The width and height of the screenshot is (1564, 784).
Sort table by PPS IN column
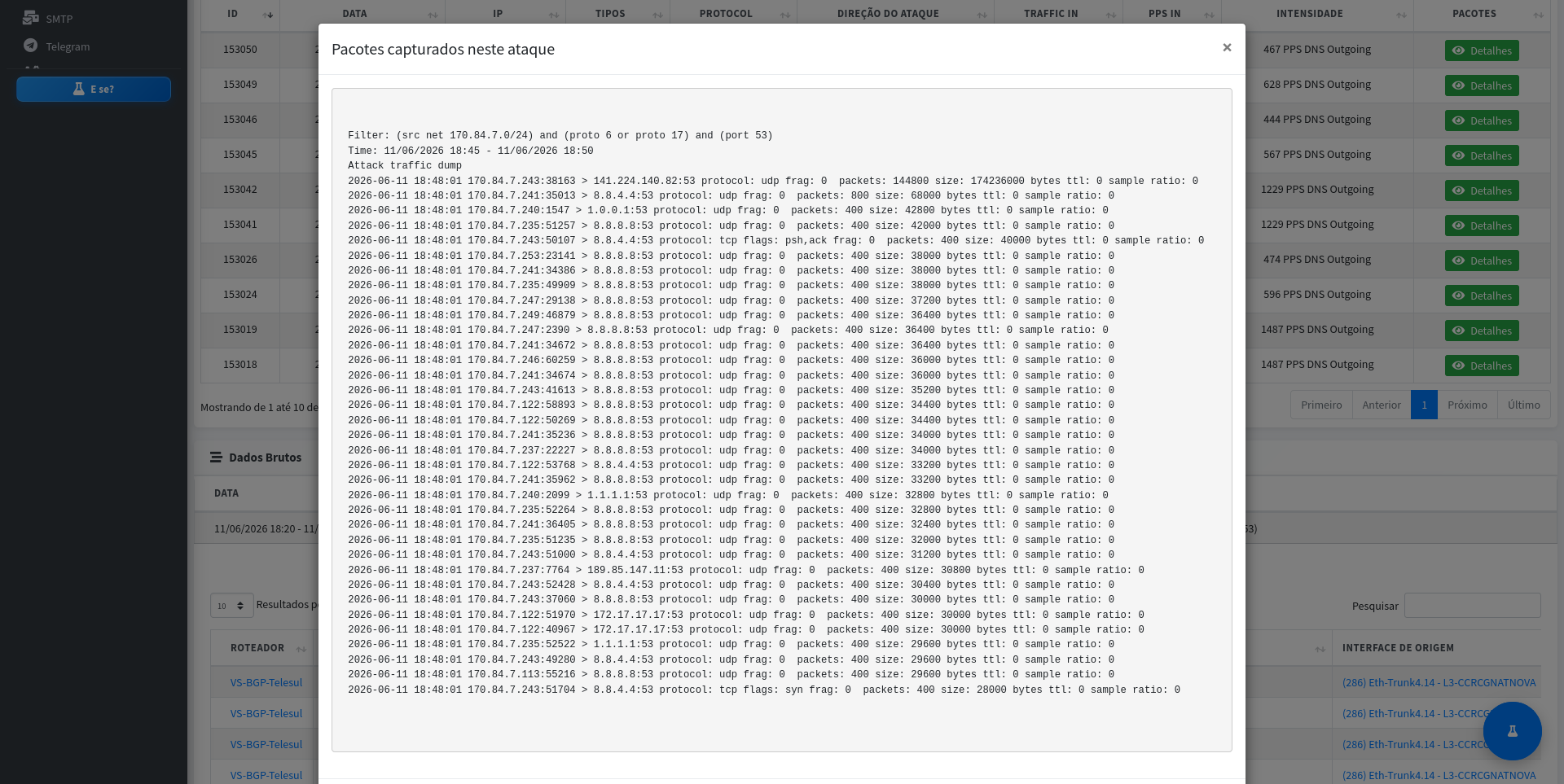point(1172,14)
